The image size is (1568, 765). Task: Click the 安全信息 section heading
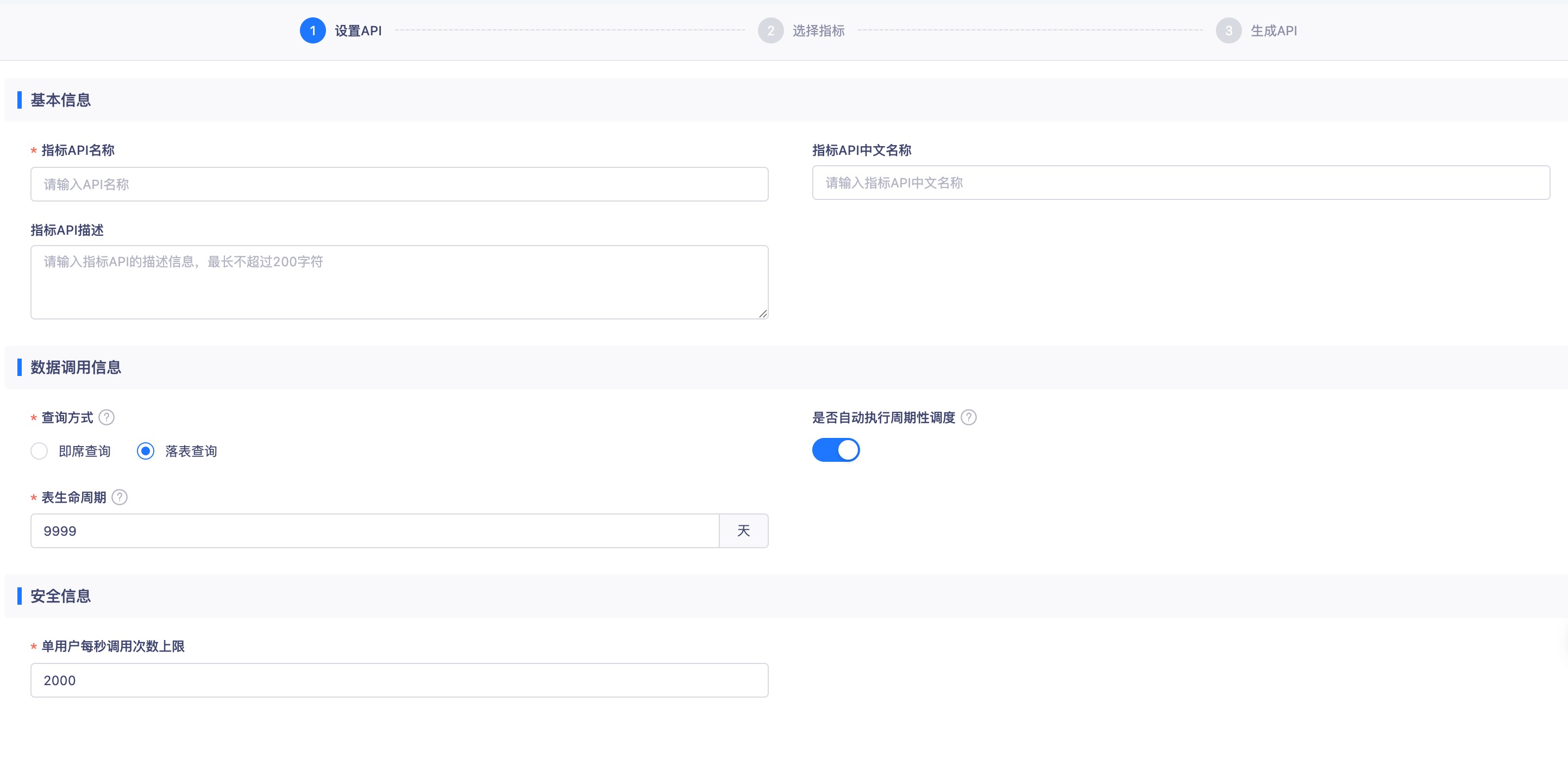(60, 596)
